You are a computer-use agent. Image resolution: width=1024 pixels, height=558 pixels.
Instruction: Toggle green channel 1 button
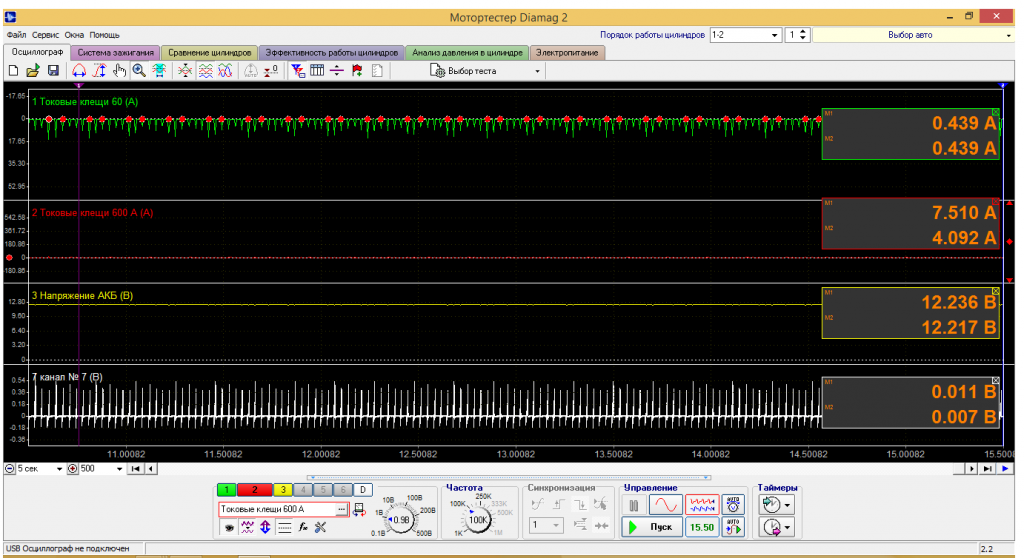227,489
